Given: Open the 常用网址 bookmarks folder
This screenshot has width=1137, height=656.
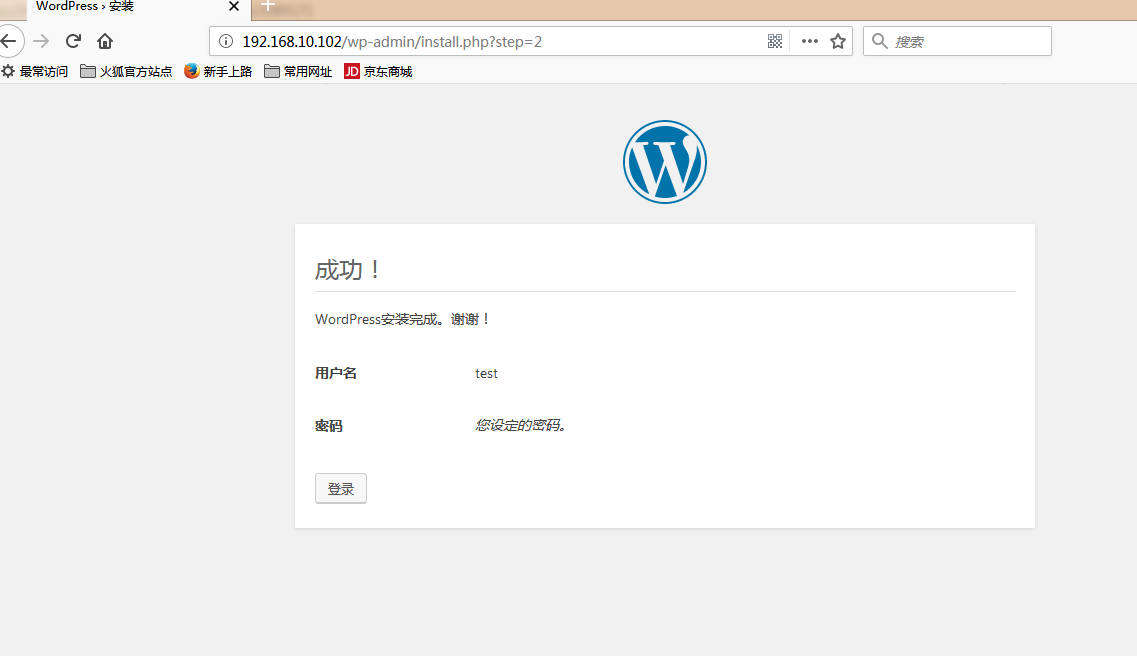Looking at the screenshot, I should coord(298,71).
